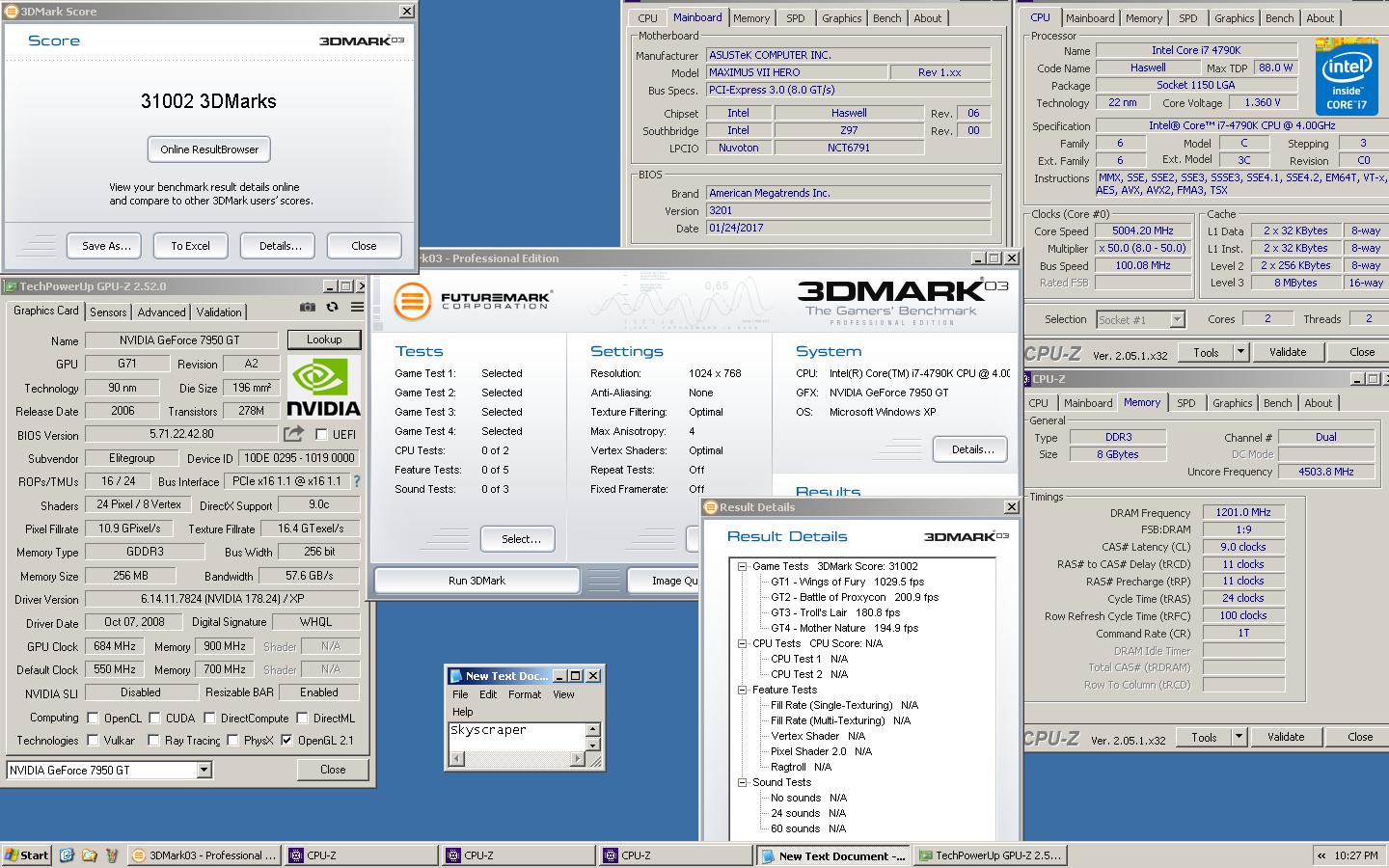This screenshot has height=868, width=1389.
Task: Open the File menu in New Text Document
Action: [x=460, y=694]
